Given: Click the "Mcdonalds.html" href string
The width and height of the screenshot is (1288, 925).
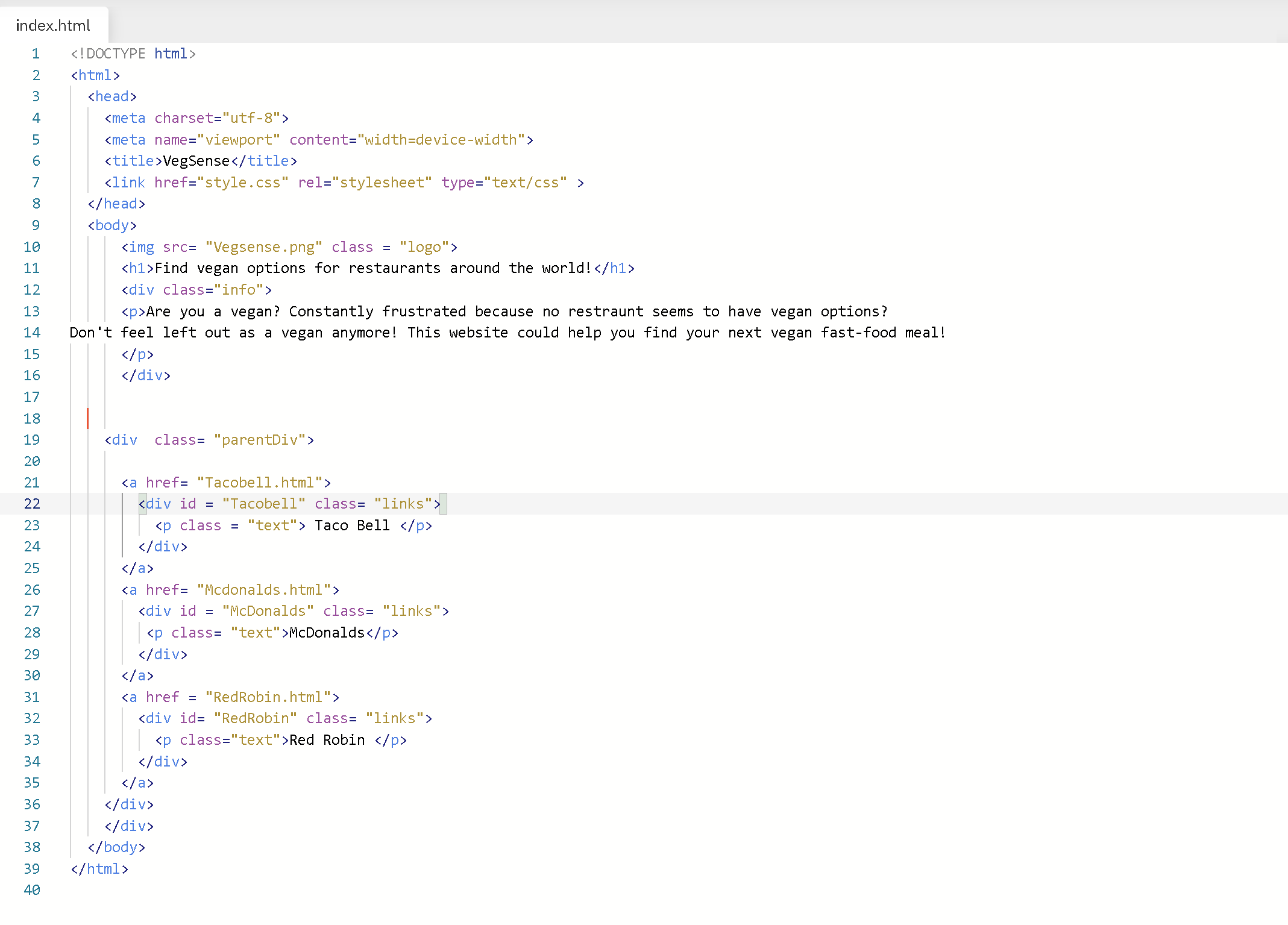Looking at the screenshot, I should click(x=264, y=590).
